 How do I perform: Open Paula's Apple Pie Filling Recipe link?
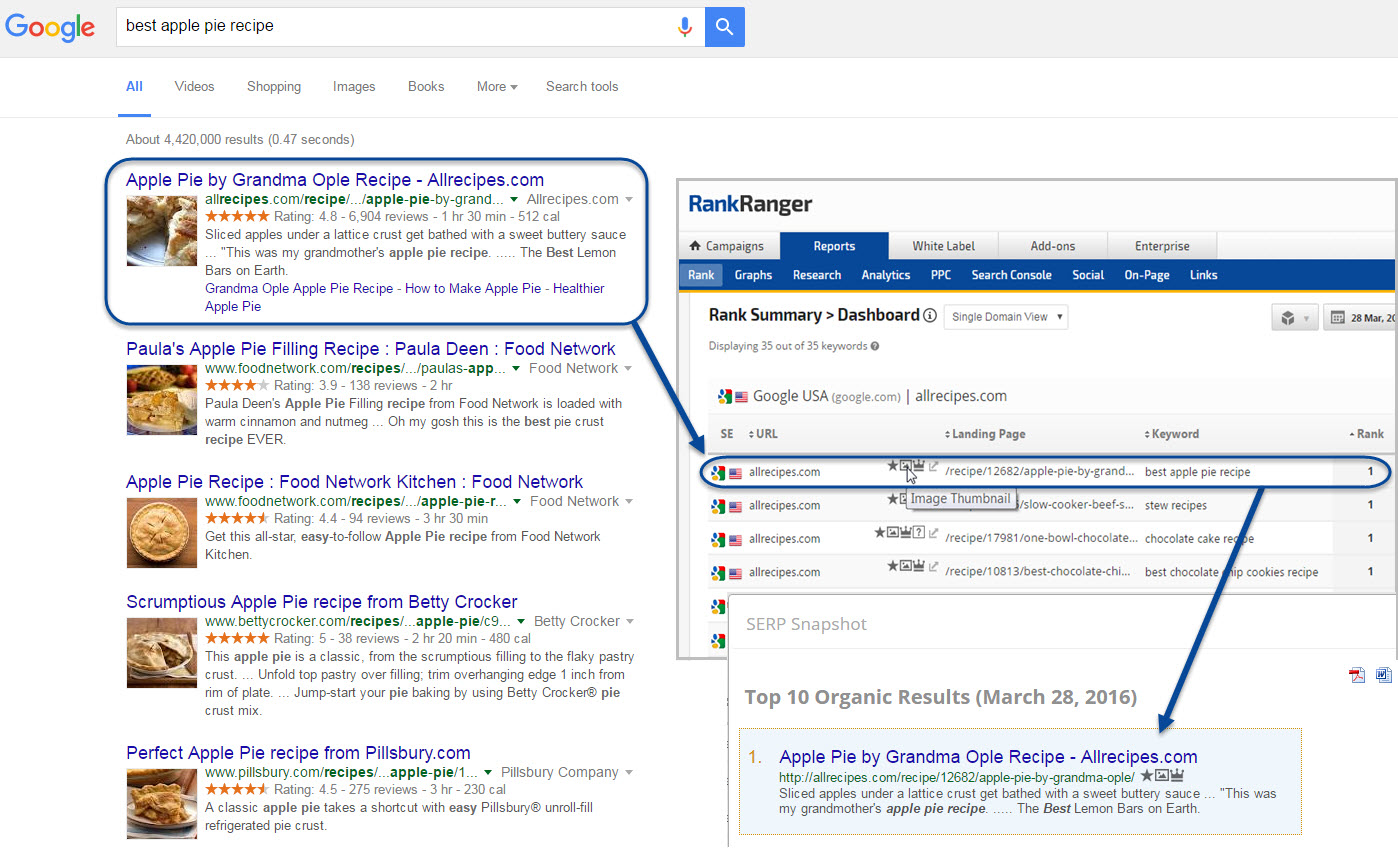click(370, 349)
